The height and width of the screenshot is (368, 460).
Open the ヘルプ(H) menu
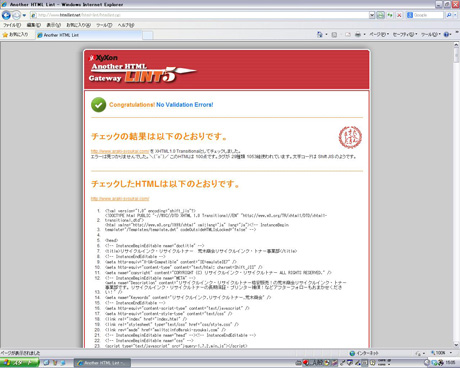(x=126, y=25)
